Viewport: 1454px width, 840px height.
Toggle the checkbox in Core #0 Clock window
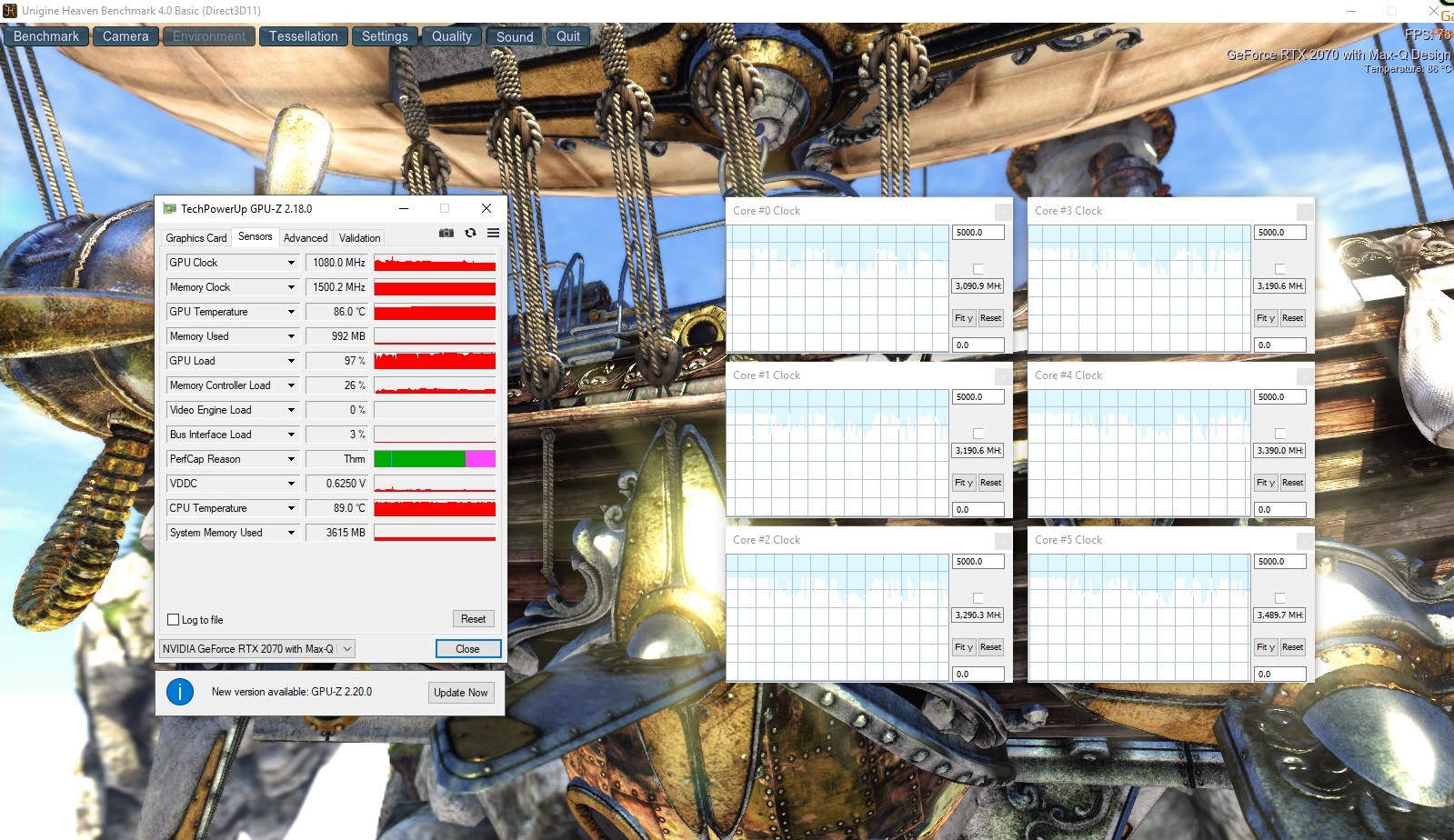[x=978, y=269]
